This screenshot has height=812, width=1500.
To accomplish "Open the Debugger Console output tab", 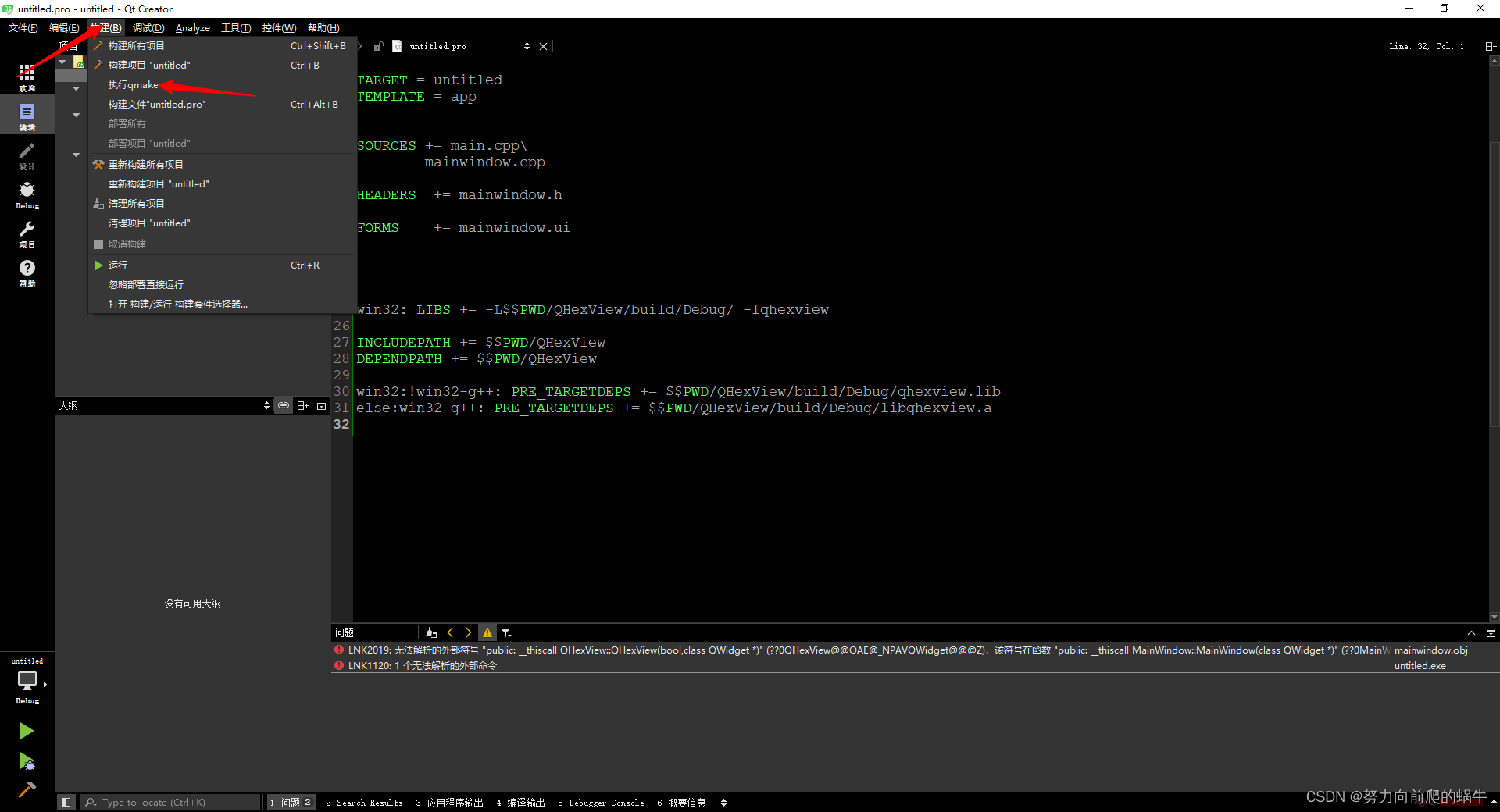I will 601,802.
